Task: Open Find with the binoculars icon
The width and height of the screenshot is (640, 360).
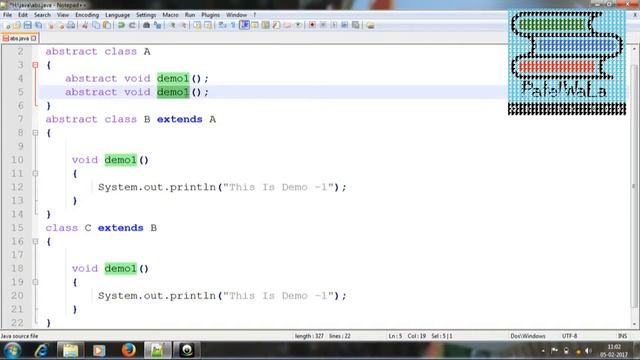Action: (x=146, y=25)
